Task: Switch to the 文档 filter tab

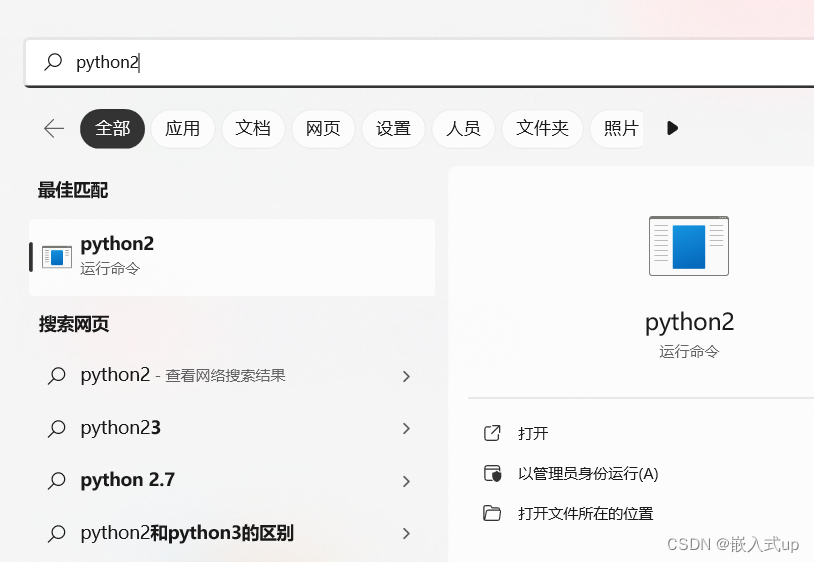Action: pos(253,128)
